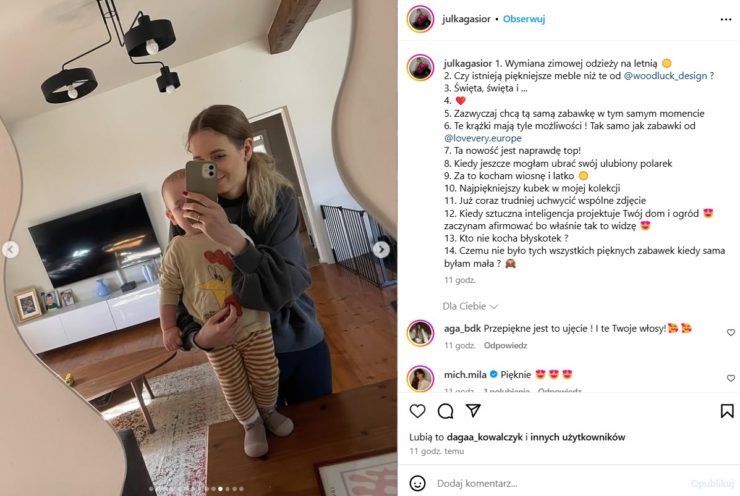The height and width of the screenshot is (496, 740).
Task: Open the @woodluck_design mention link
Action: tap(665, 76)
